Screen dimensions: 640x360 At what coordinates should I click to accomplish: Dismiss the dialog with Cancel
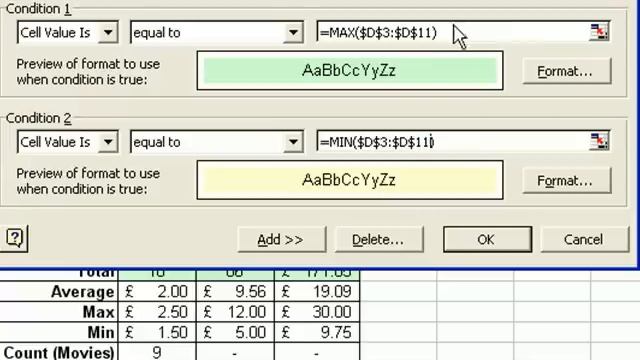[x=584, y=240]
